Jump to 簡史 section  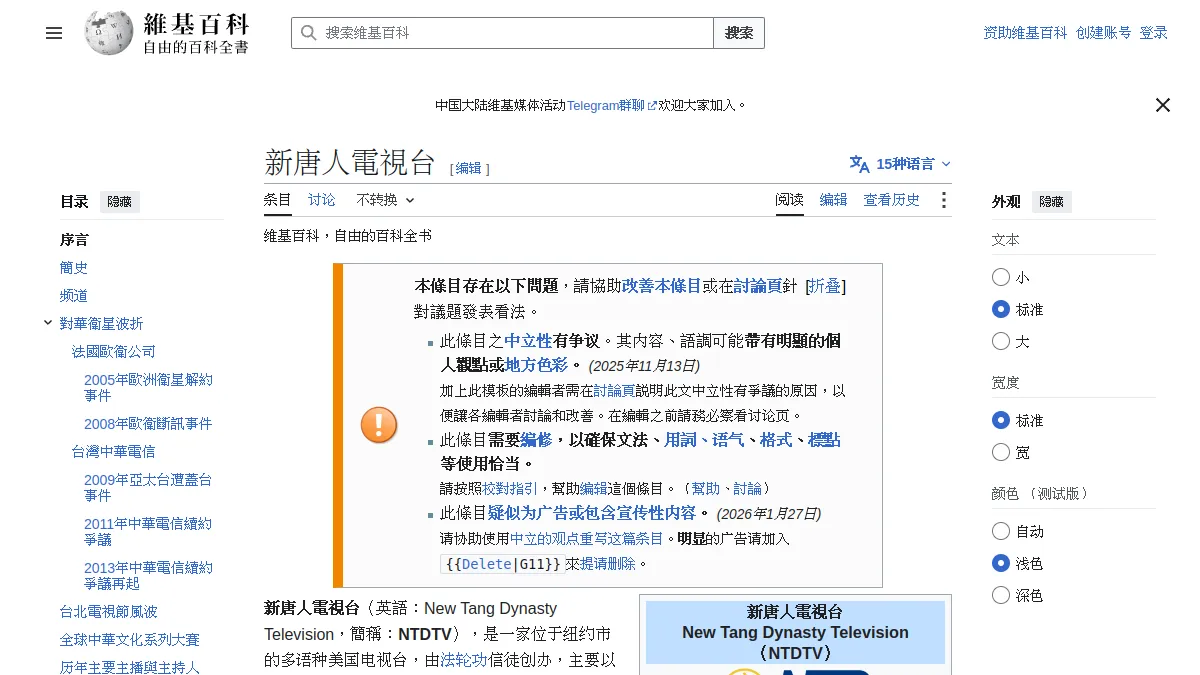(x=74, y=268)
